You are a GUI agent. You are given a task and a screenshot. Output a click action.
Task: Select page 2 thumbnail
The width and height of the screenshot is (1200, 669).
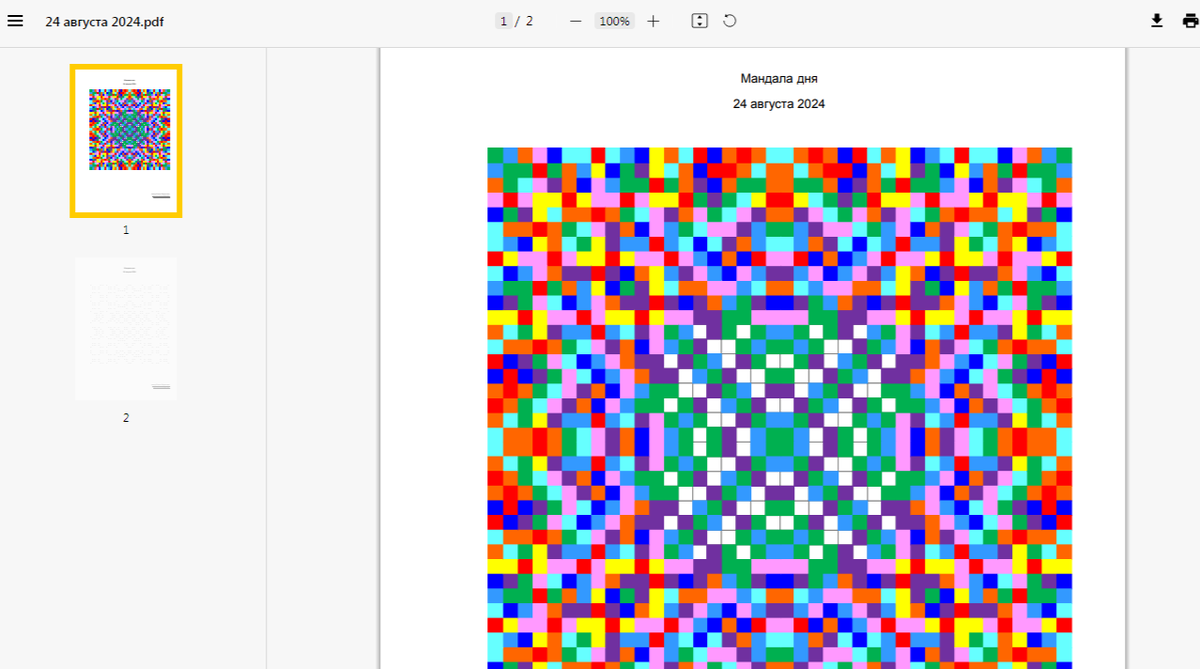(x=126, y=329)
